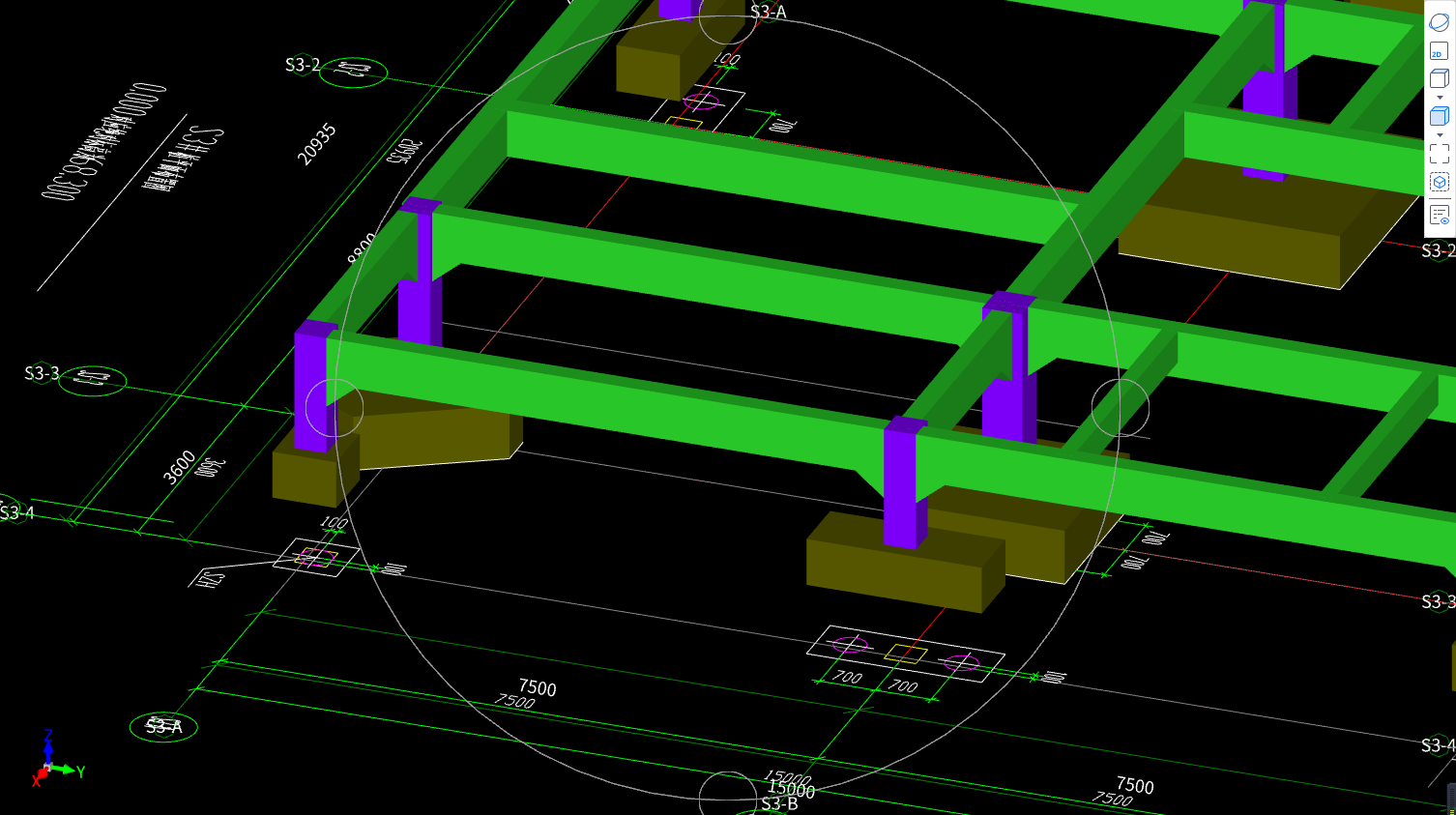Select the S3-3 axis label at right edge

(x=1438, y=602)
